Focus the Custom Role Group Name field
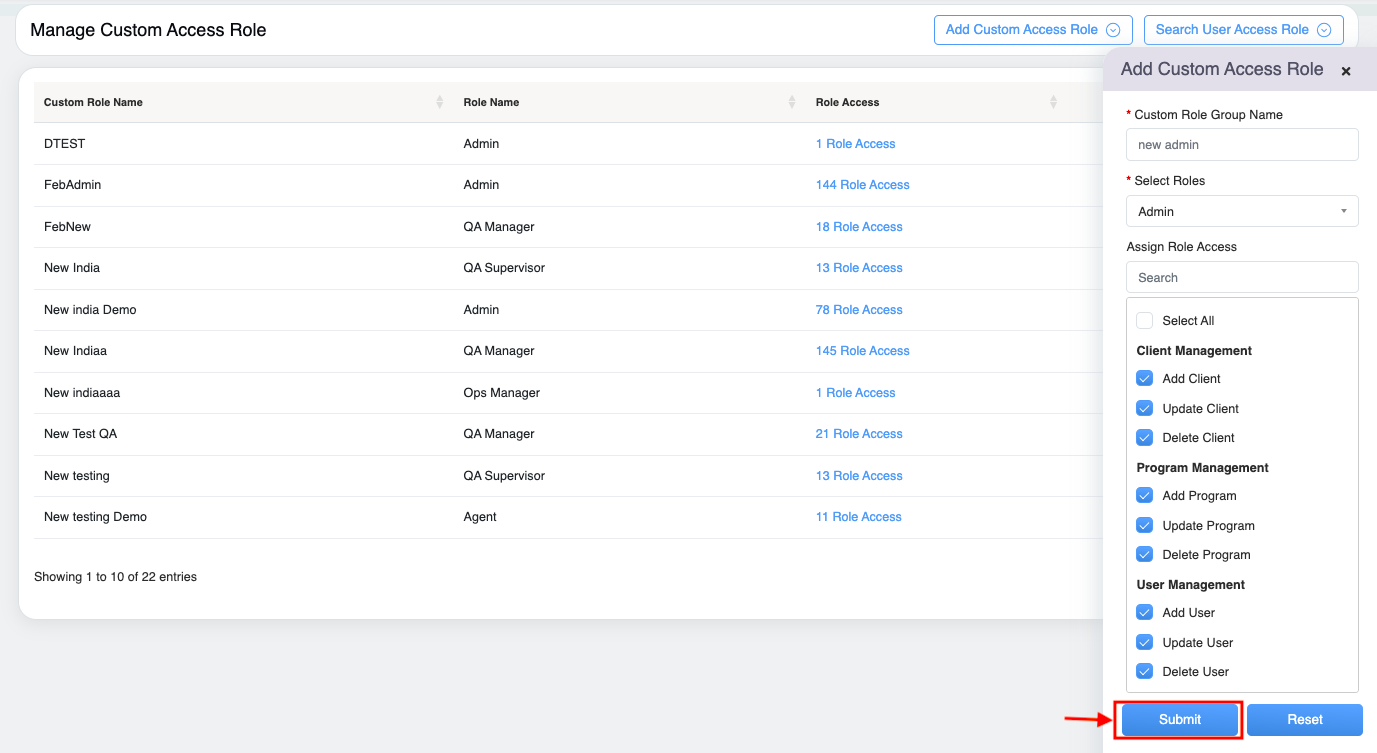The height and width of the screenshot is (753, 1377). 1241,145
